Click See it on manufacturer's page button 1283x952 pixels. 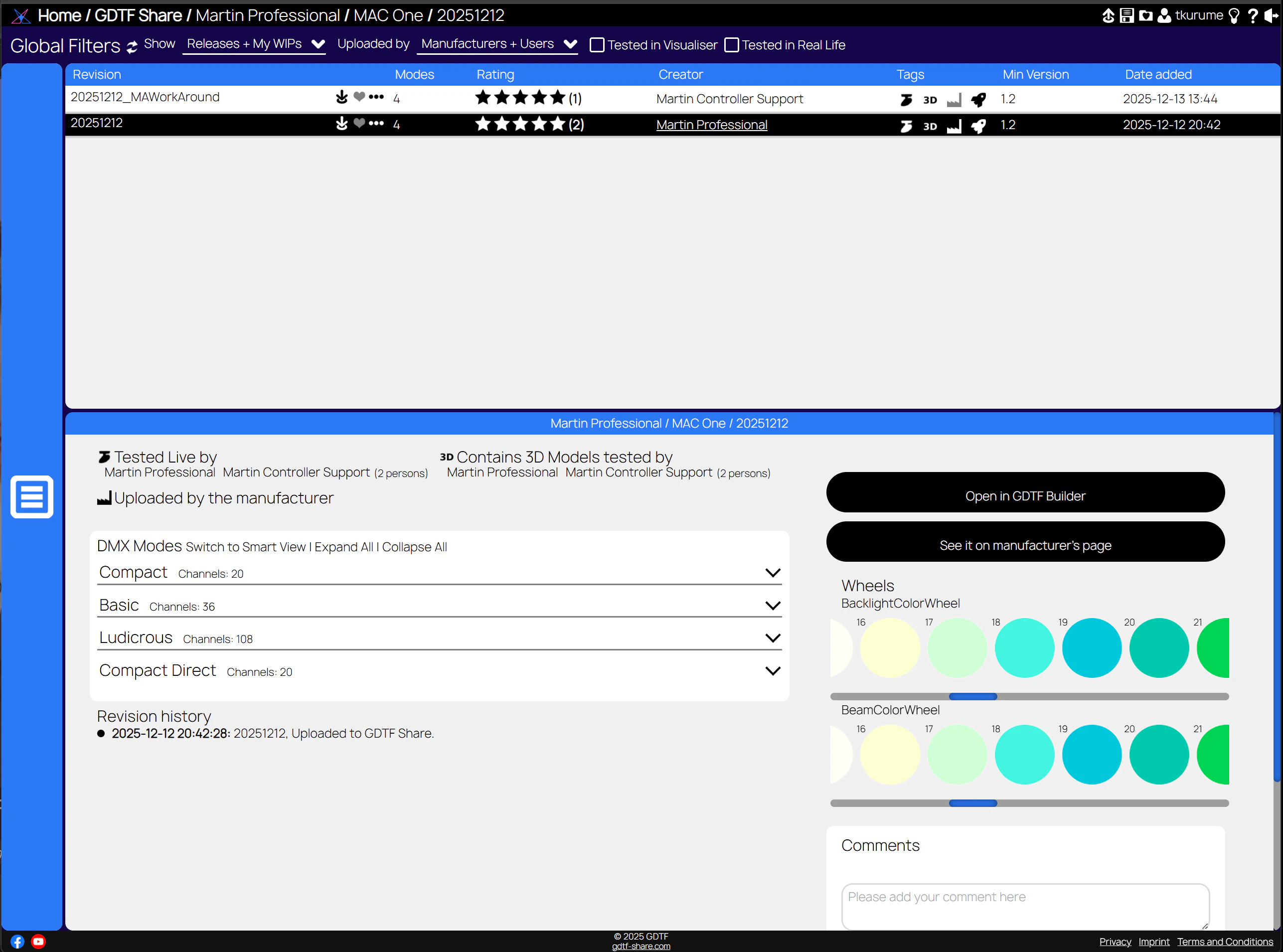pos(1025,542)
